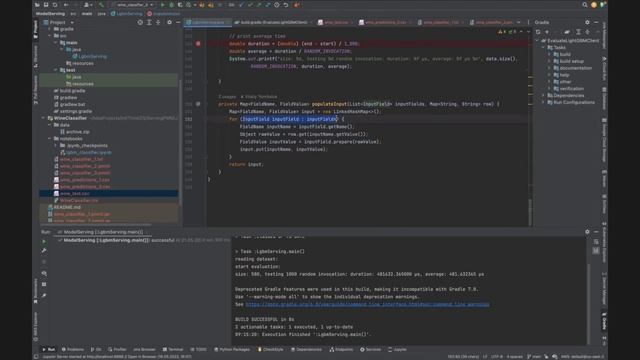The image size is (640, 360).
Task: Click gutter marker beside populateInput method
Action: [x=198, y=104]
